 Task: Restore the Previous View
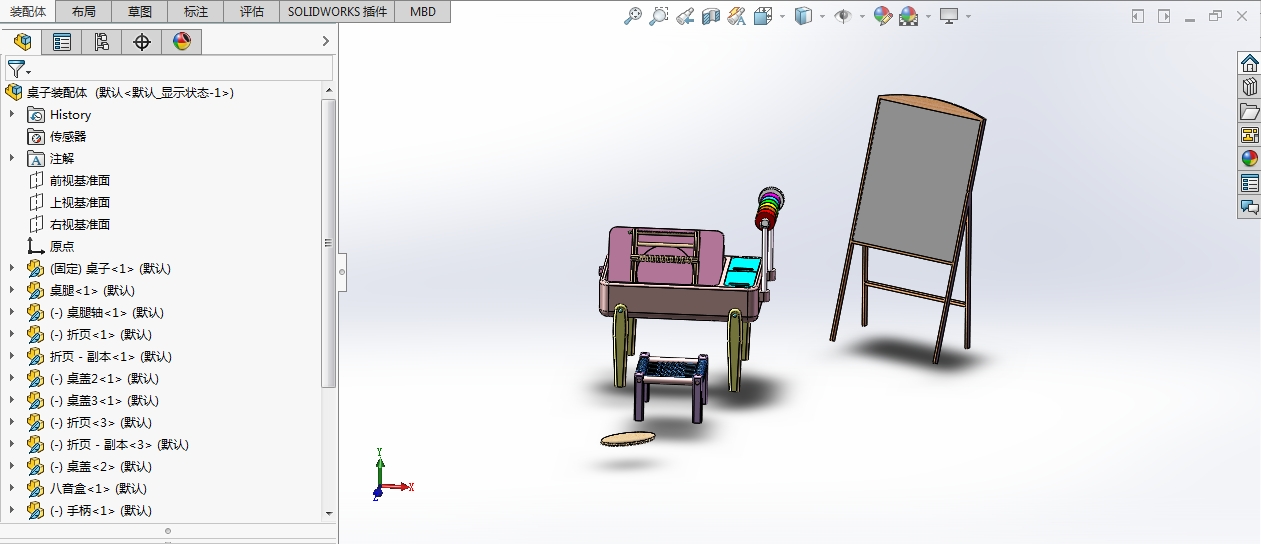(685, 16)
